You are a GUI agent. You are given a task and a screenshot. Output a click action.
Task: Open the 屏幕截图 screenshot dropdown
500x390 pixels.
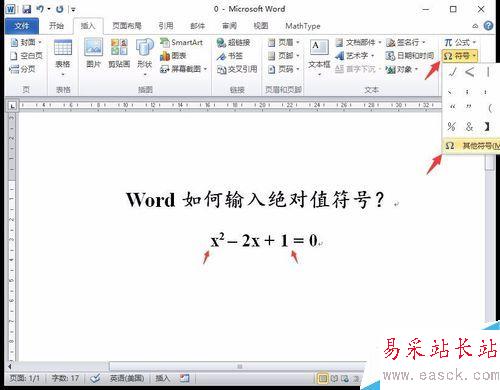tap(184, 69)
